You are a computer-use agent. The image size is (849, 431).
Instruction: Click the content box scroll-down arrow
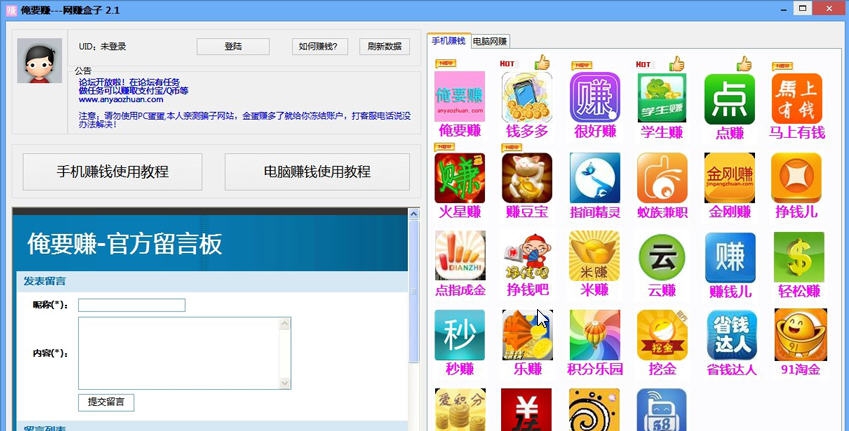coord(285,383)
